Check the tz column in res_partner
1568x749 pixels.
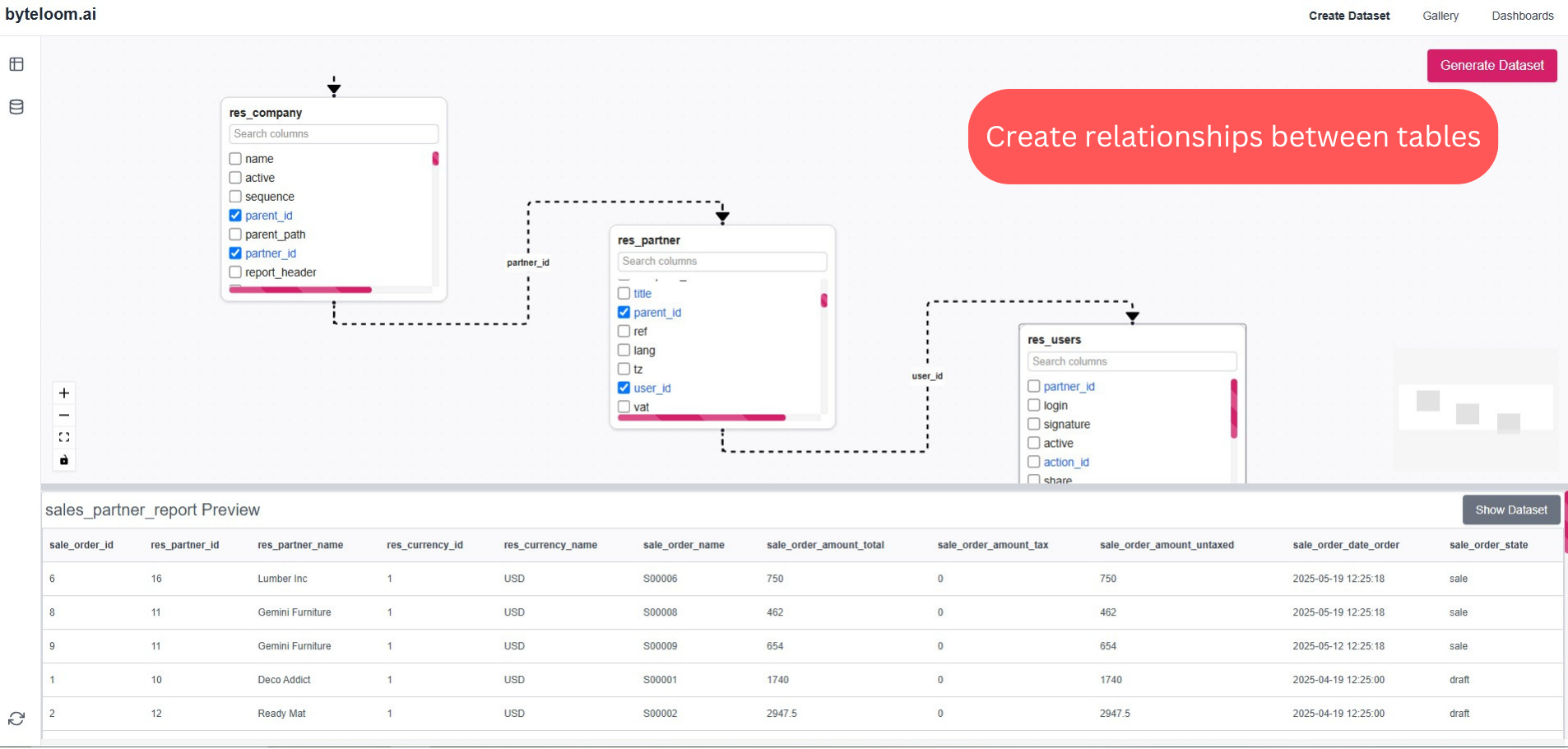[x=624, y=370]
